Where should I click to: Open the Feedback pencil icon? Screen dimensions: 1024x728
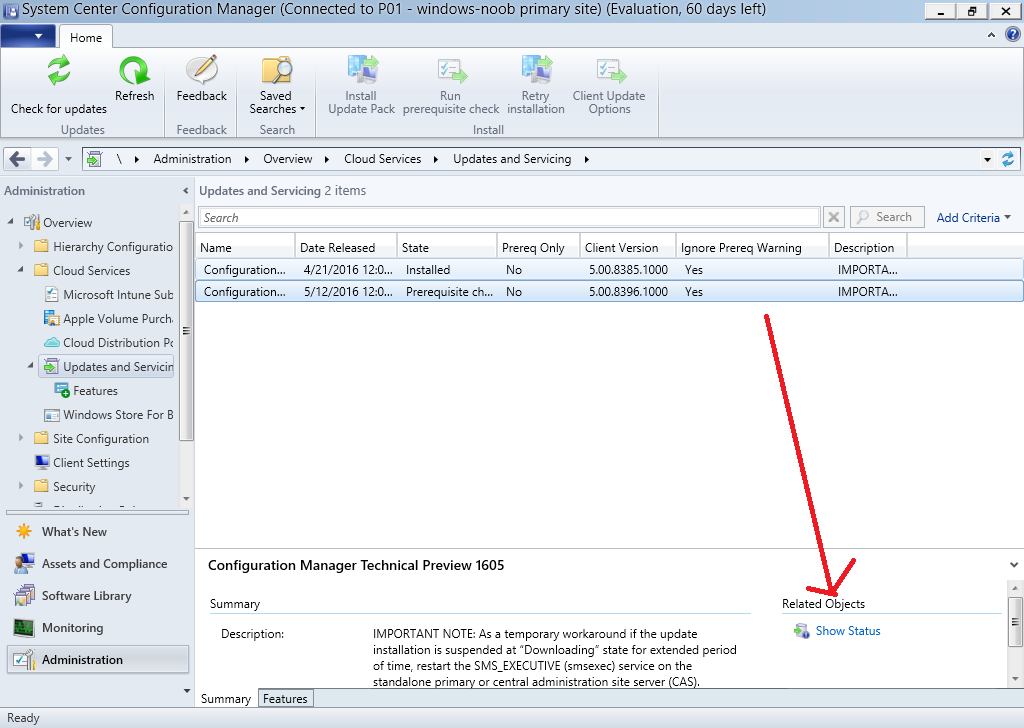[x=202, y=71]
